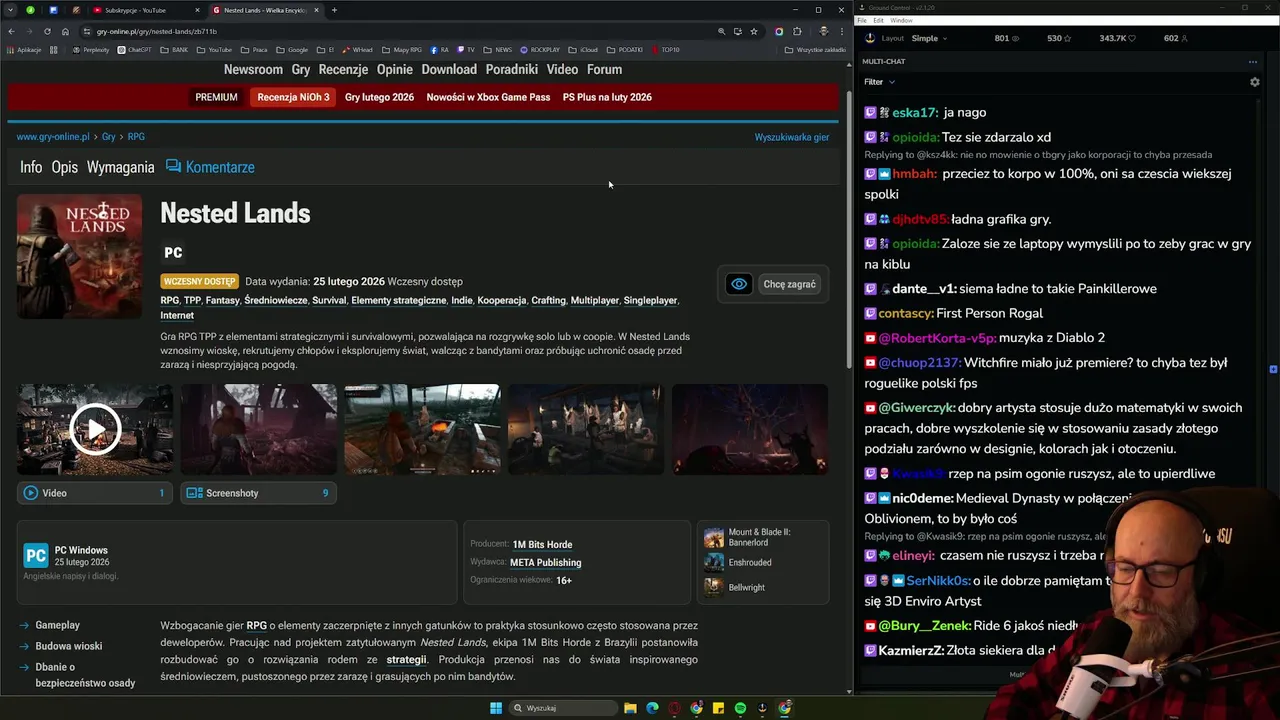
Task: Toggle the eye watch icon for the game
Action: [739, 284]
